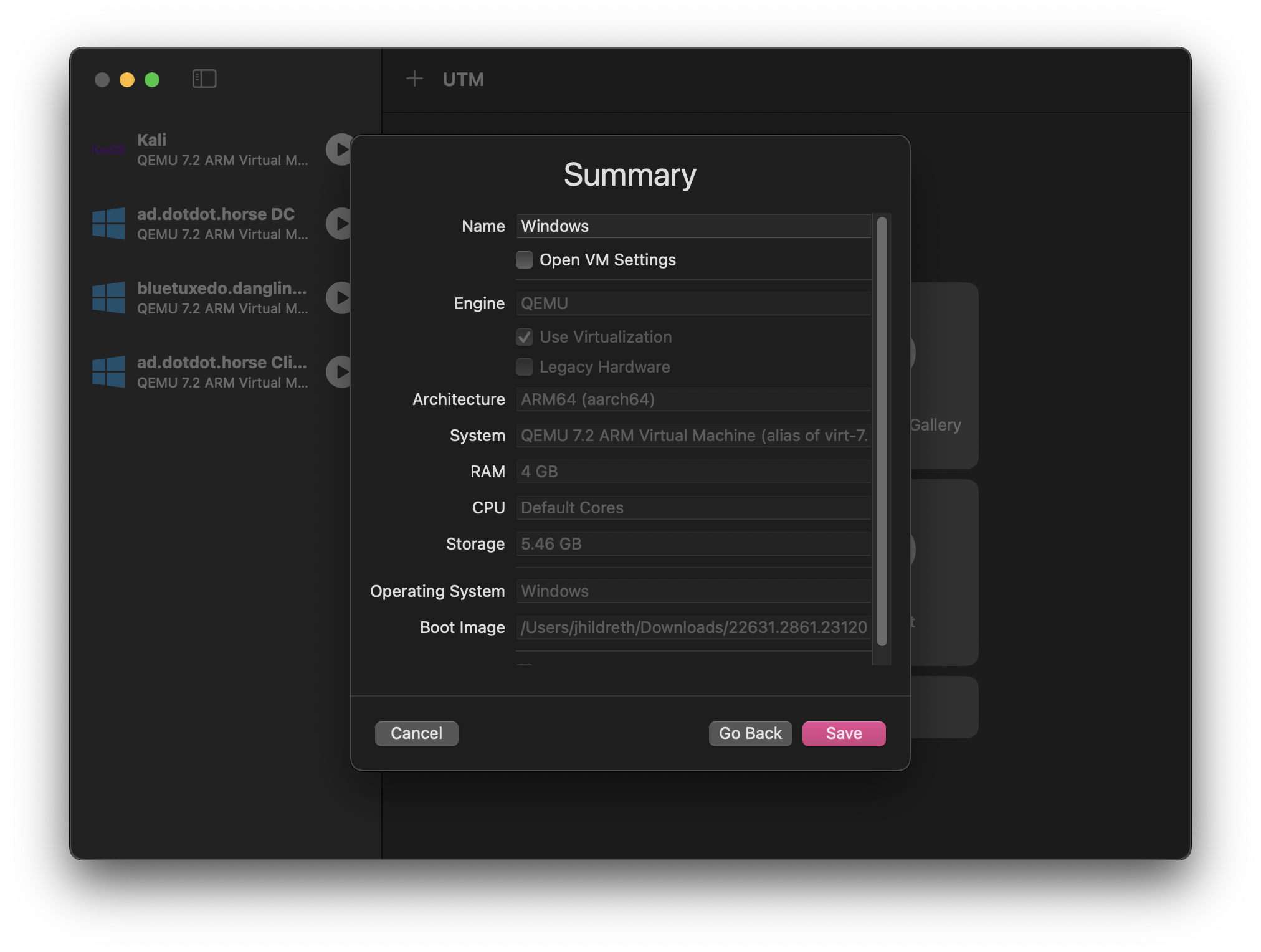1261x952 pixels.
Task: Click the Storage field showing 5.46 GB
Action: (693, 544)
